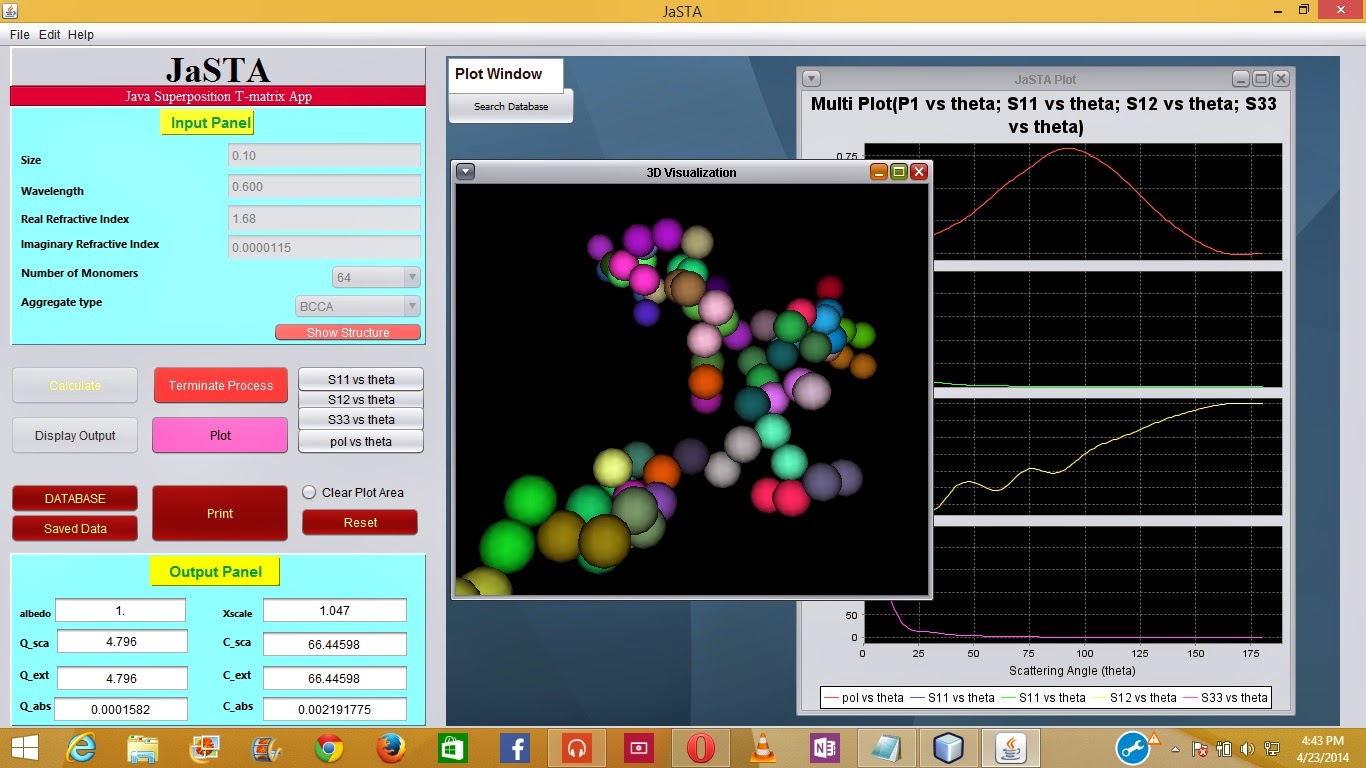Open the File menu

click(x=18, y=34)
